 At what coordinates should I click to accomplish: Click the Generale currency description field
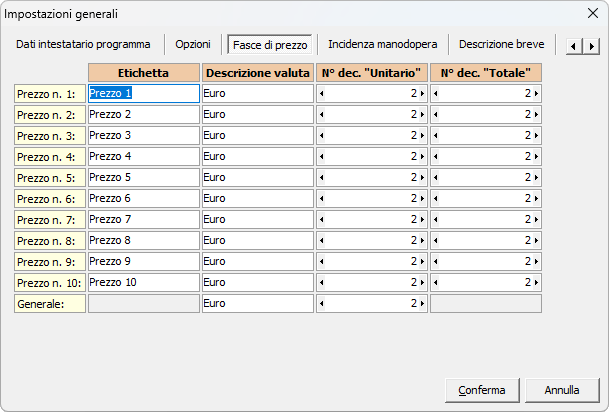[257, 303]
